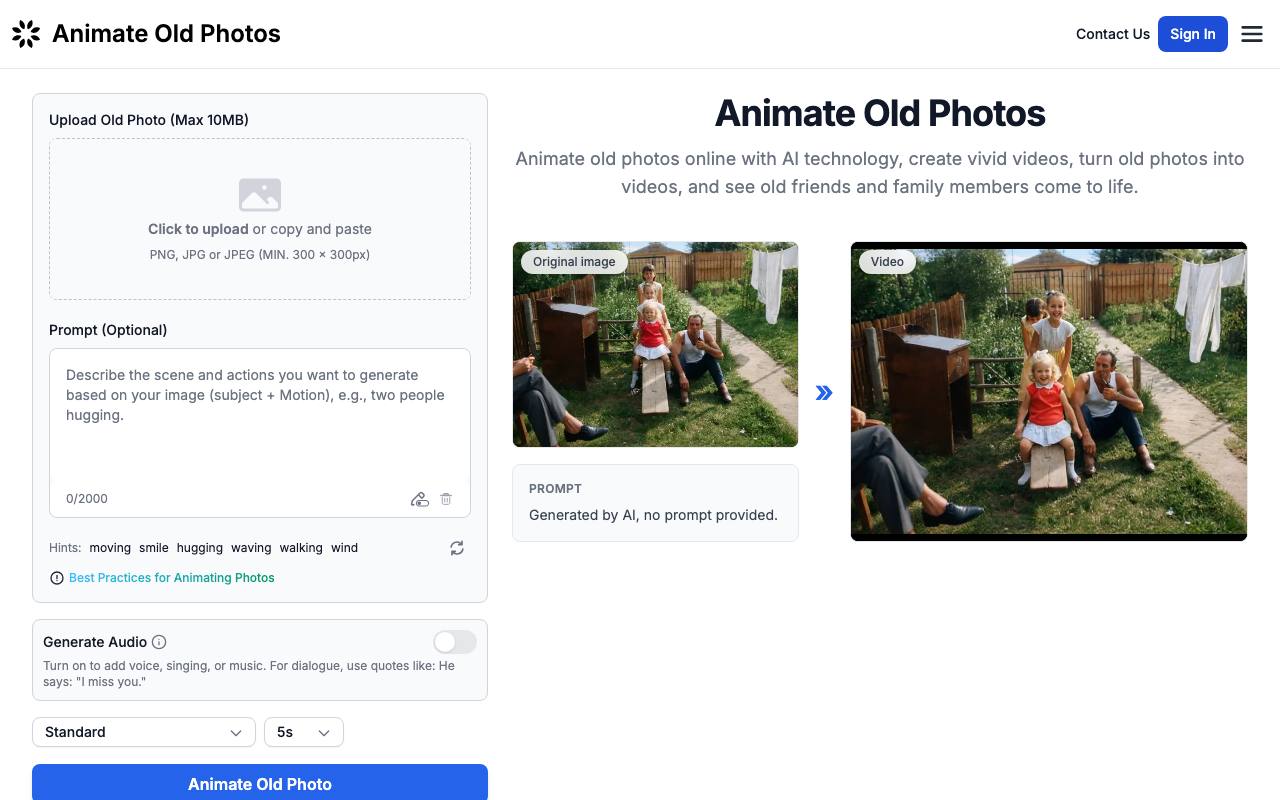Click the cloud upload icon in prompt box
Screen dimensions: 1280x800
[x=420, y=499]
